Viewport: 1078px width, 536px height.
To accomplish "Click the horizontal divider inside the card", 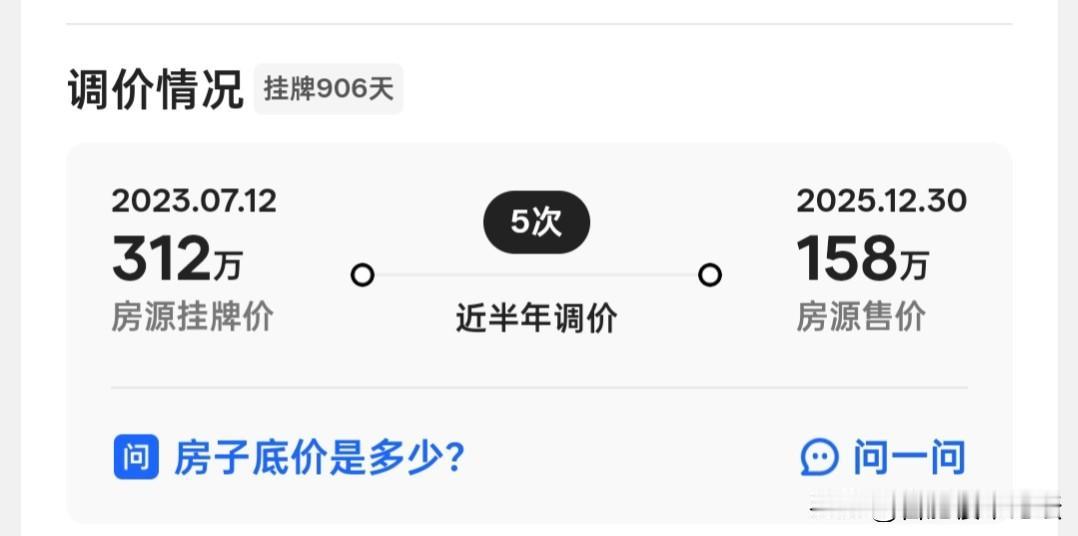I will click(539, 388).
